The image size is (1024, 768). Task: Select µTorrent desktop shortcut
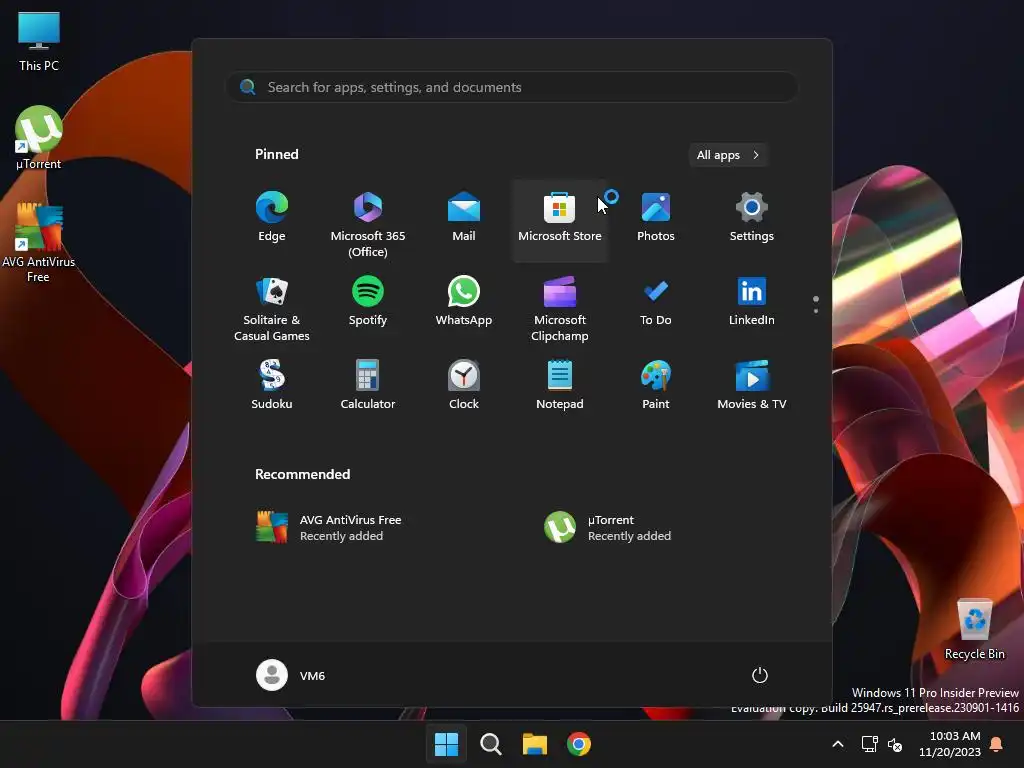point(39,138)
